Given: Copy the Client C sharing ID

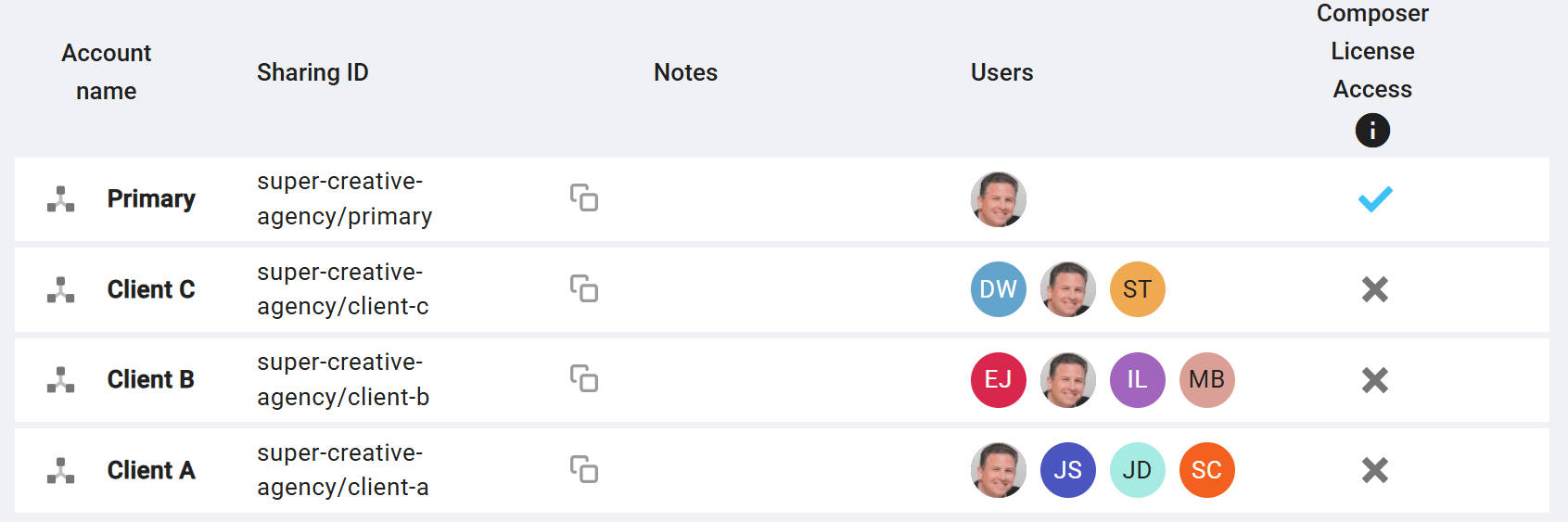Looking at the screenshot, I should coord(584,288).
